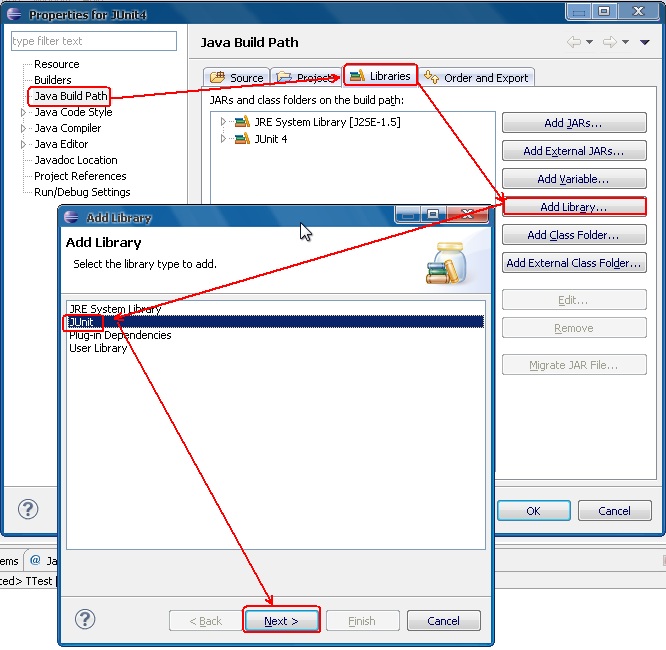Select Java Editor tree item

[x=61, y=144]
